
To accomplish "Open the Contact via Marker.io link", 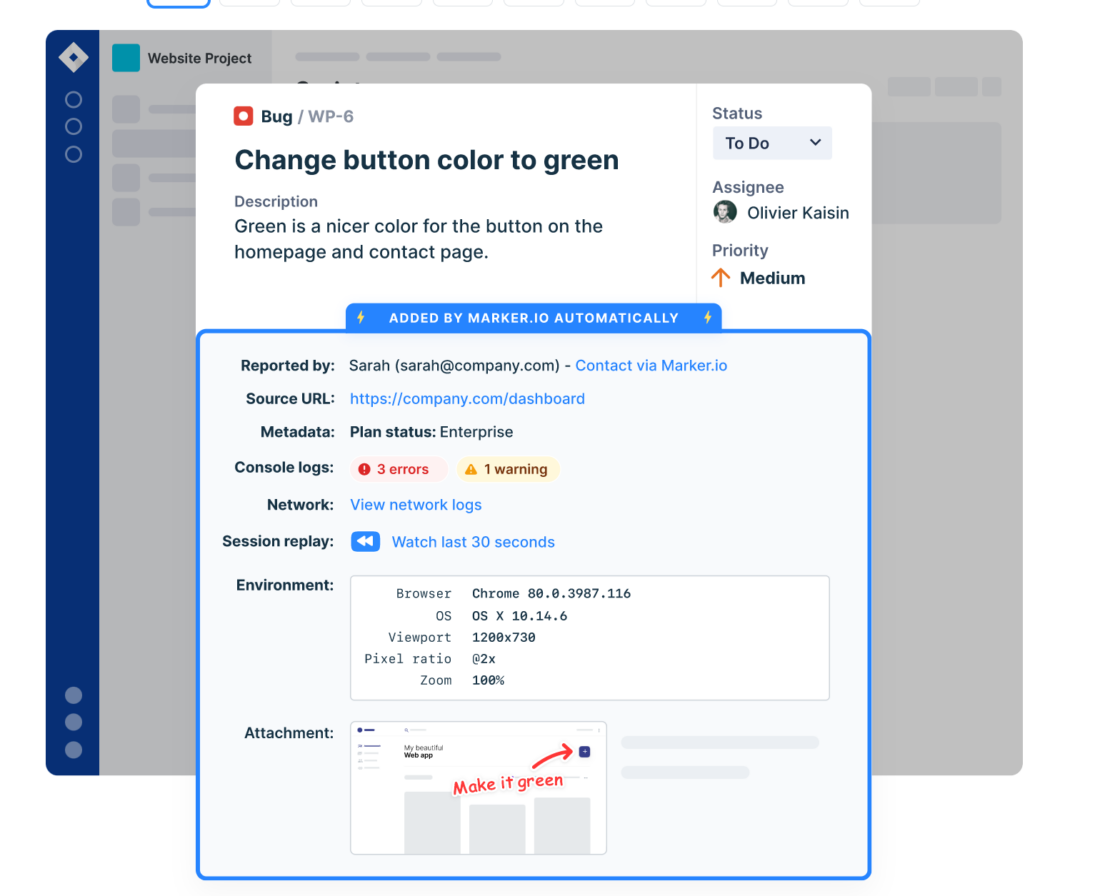I will tap(651, 366).
